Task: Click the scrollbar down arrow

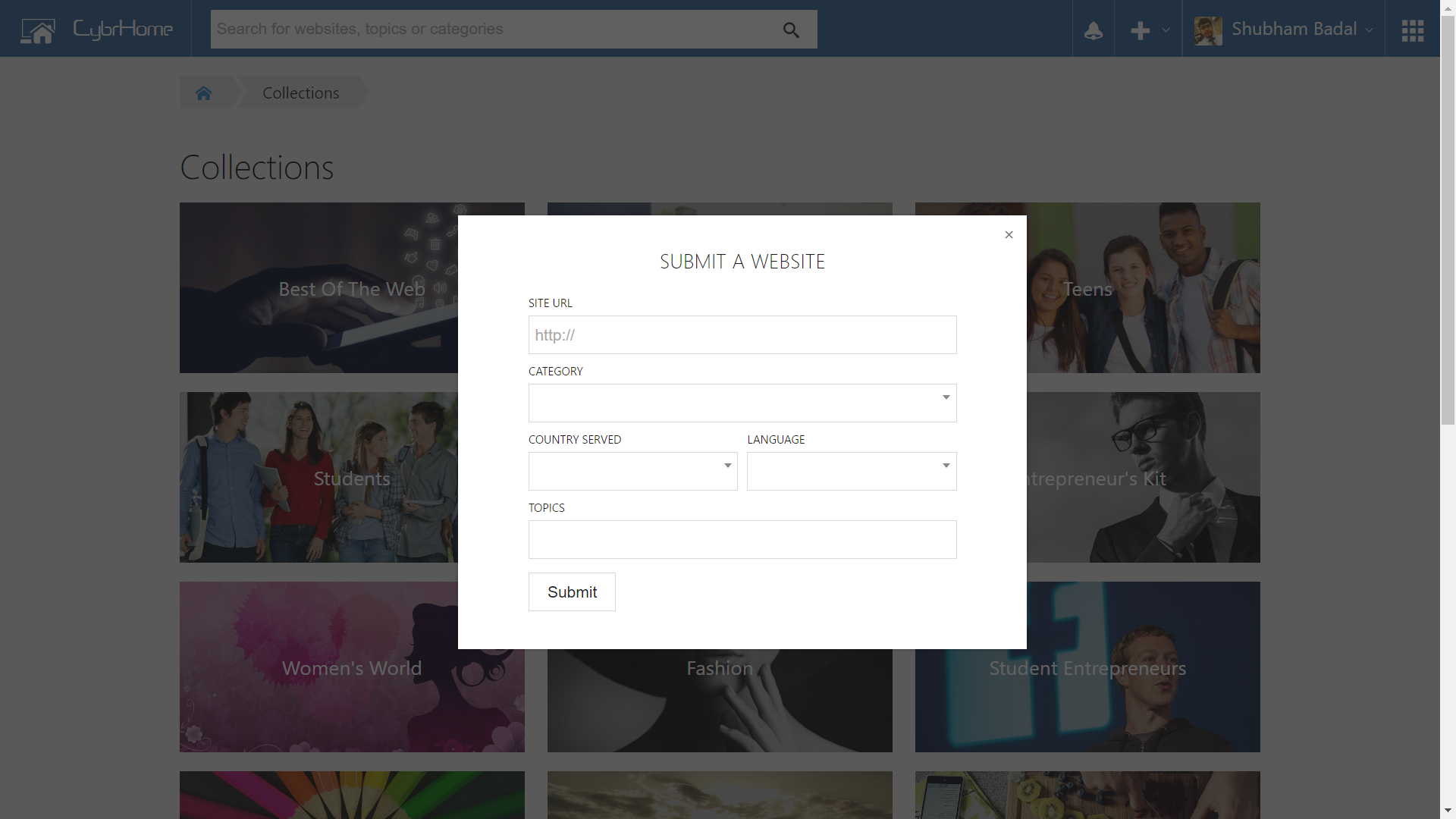Action: pyautogui.click(x=1448, y=811)
